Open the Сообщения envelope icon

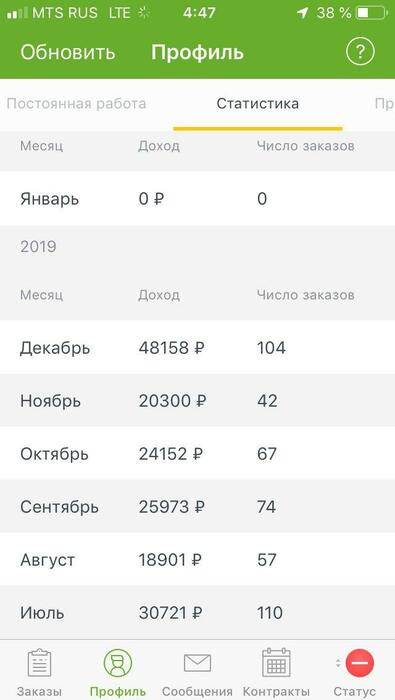point(197,663)
